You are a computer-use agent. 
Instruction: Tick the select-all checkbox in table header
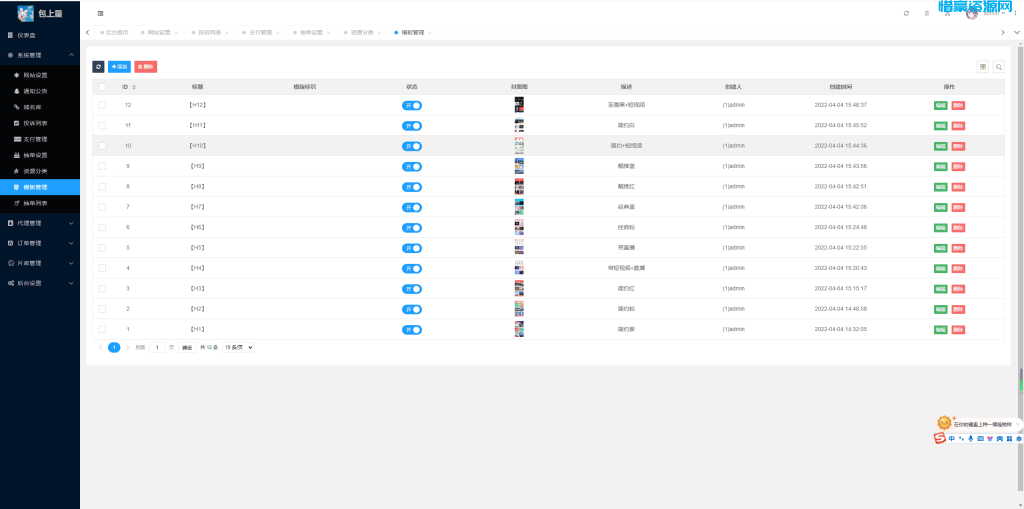click(x=102, y=87)
